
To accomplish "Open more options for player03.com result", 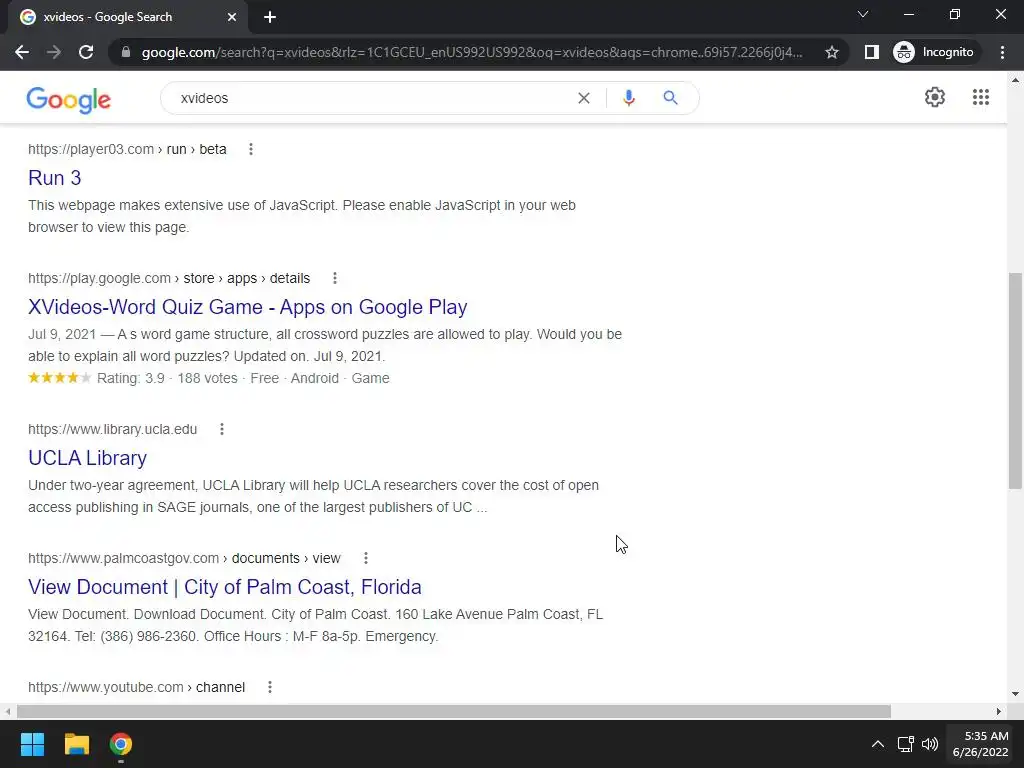I will 251,149.
